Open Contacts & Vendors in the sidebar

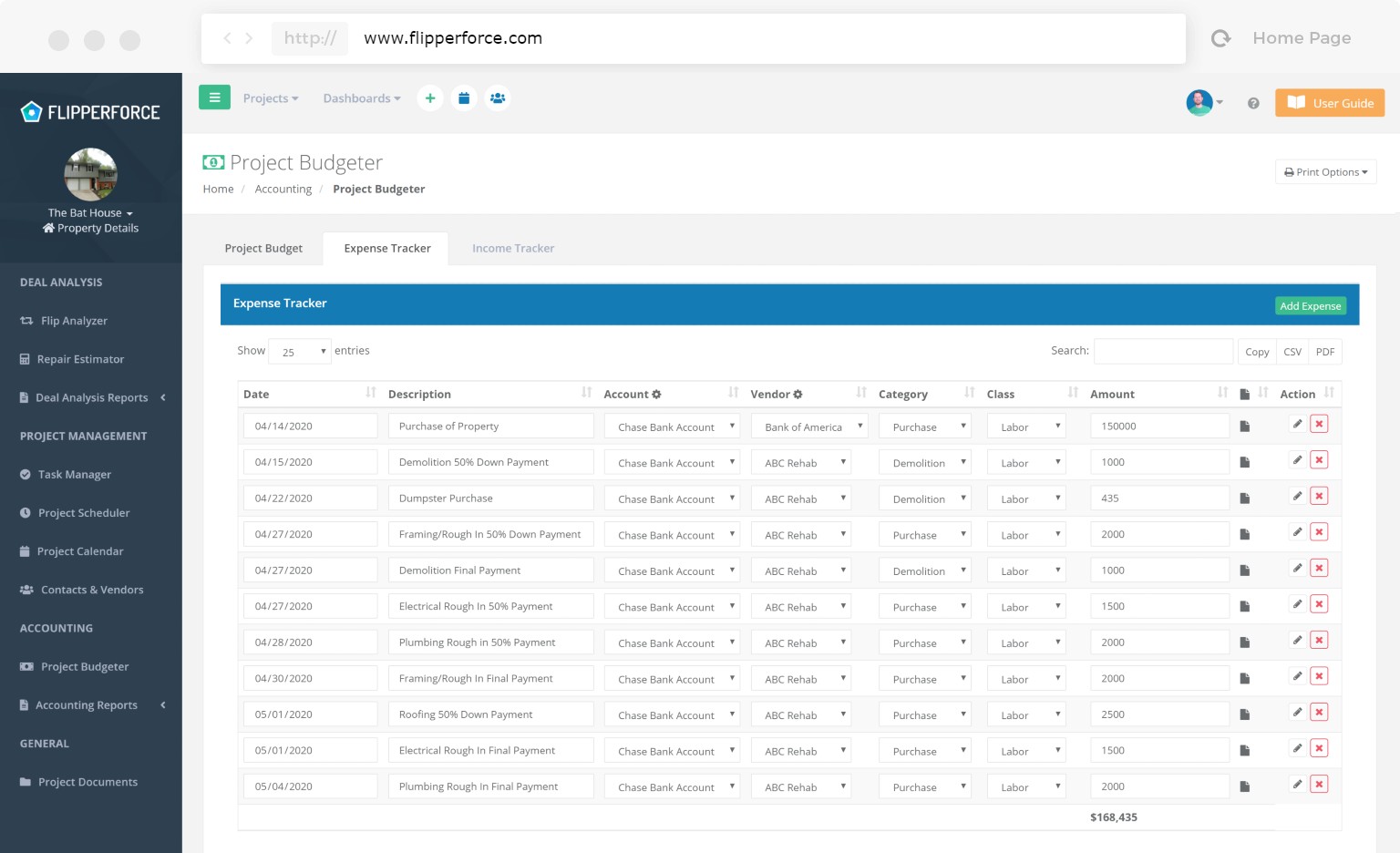point(91,590)
